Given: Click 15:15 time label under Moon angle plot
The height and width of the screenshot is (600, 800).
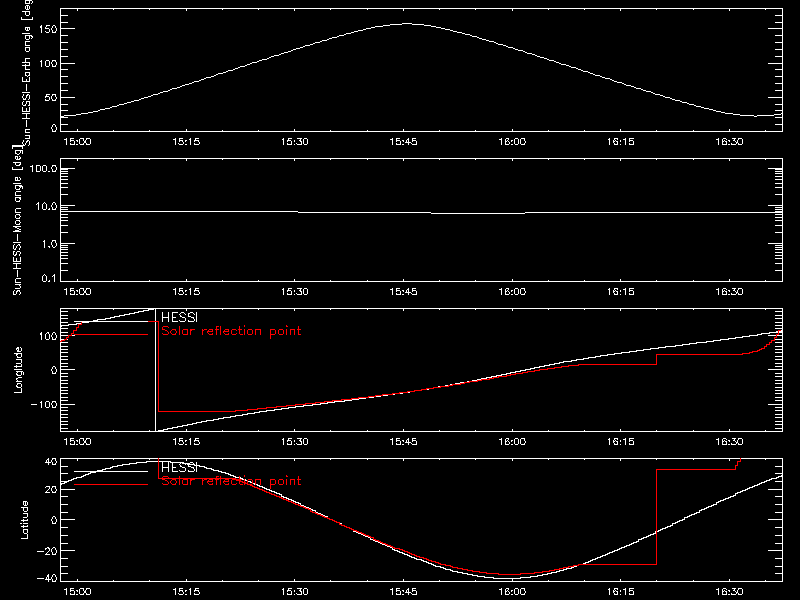Looking at the screenshot, I should (186, 292).
